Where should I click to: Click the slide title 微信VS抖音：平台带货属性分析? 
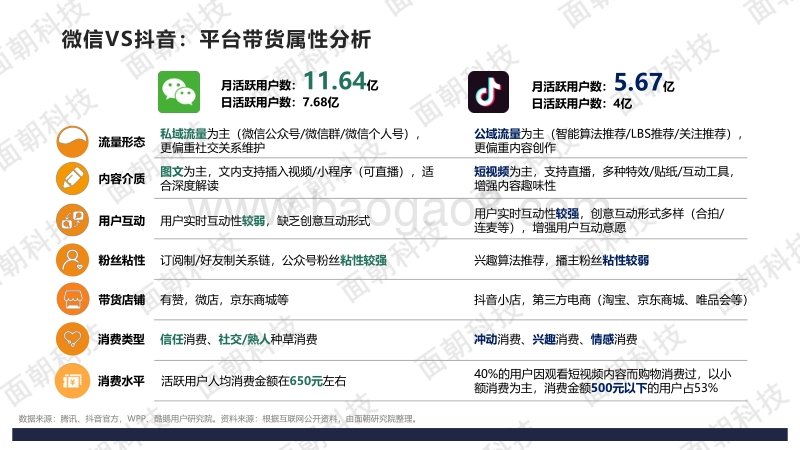[216, 39]
